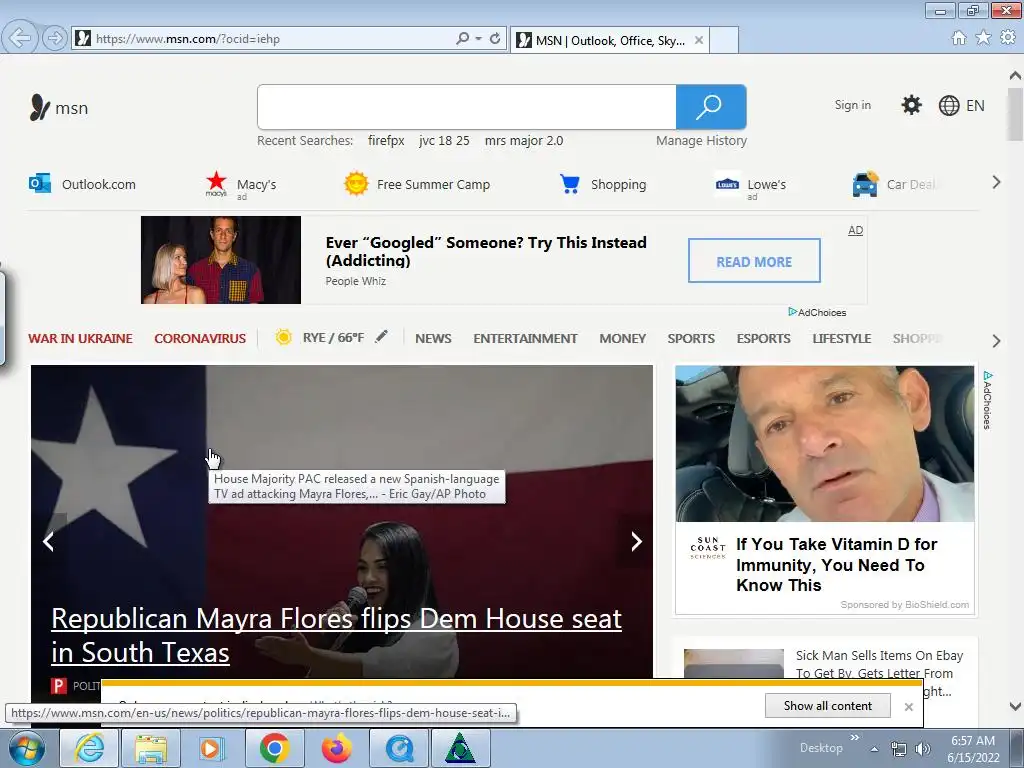This screenshot has height=768, width=1024.
Task: Open the RYE / 66°F weather link
Action: [332, 338]
